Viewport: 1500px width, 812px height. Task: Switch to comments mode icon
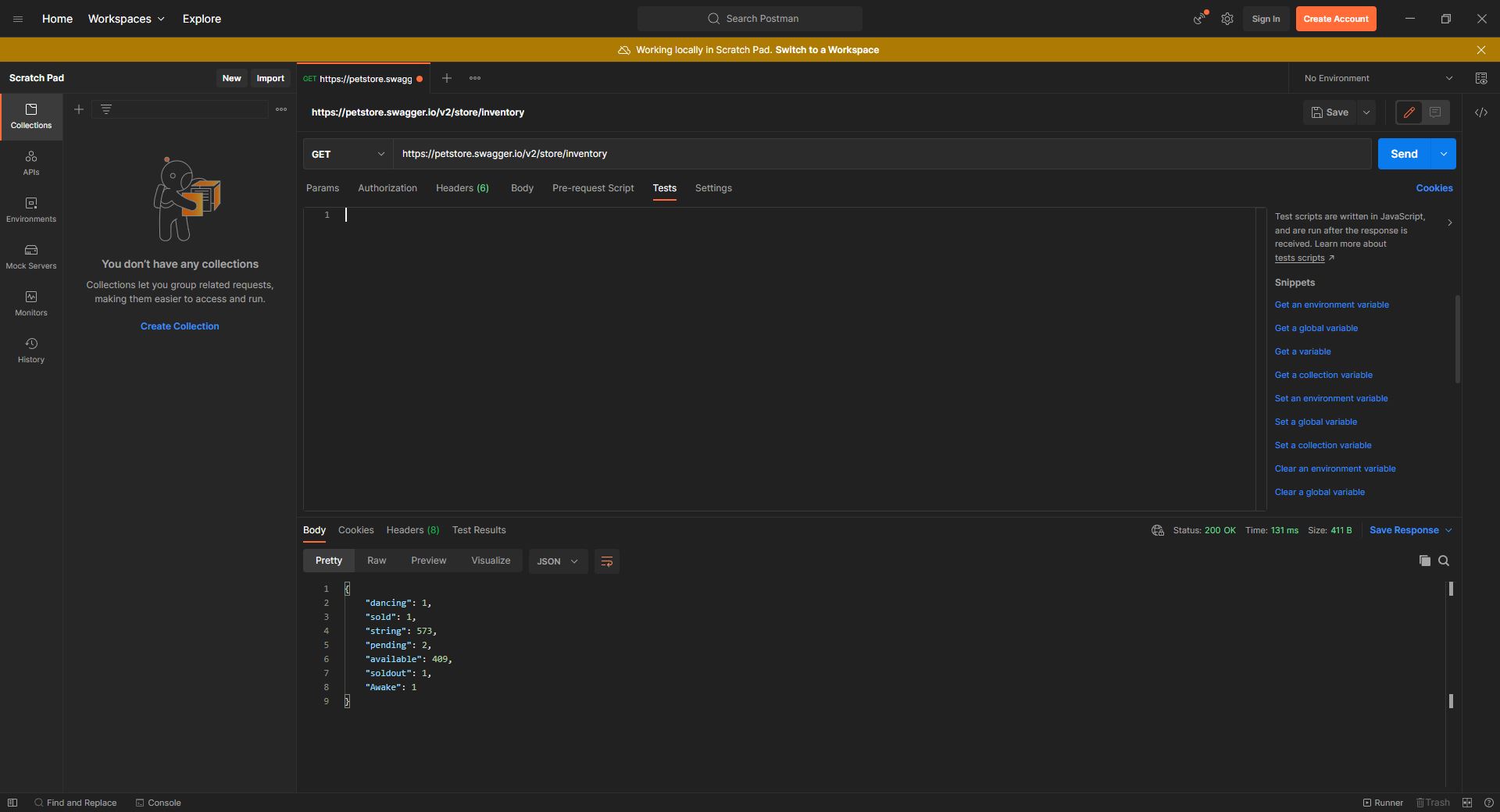pyautogui.click(x=1436, y=112)
